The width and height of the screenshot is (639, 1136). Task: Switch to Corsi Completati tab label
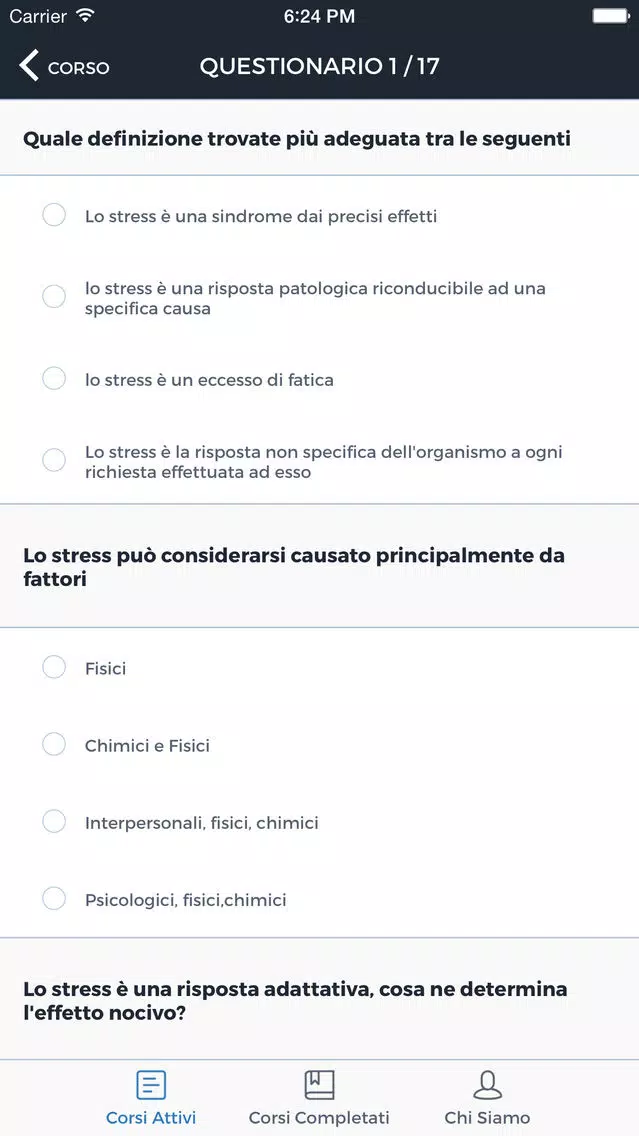[x=319, y=1117]
